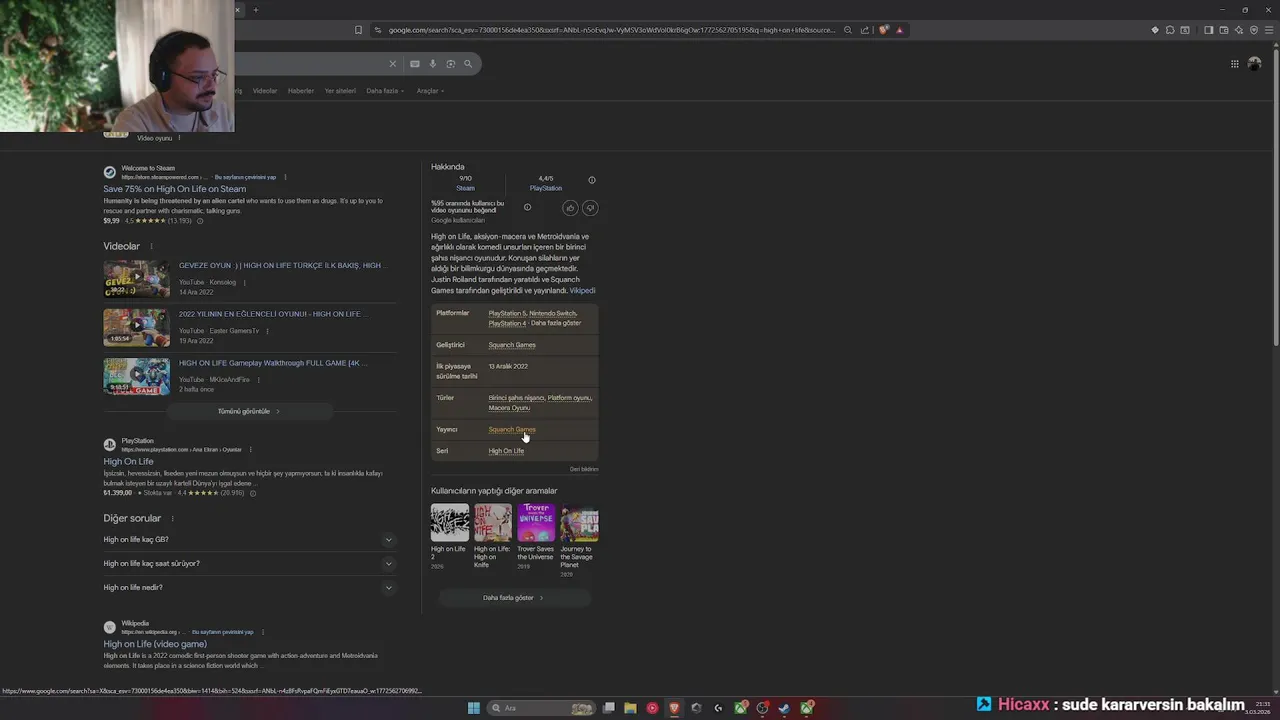The width and height of the screenshot is (1280, 720).
Task: Open Brave Leo AI icon
Action: (1238, 30)
